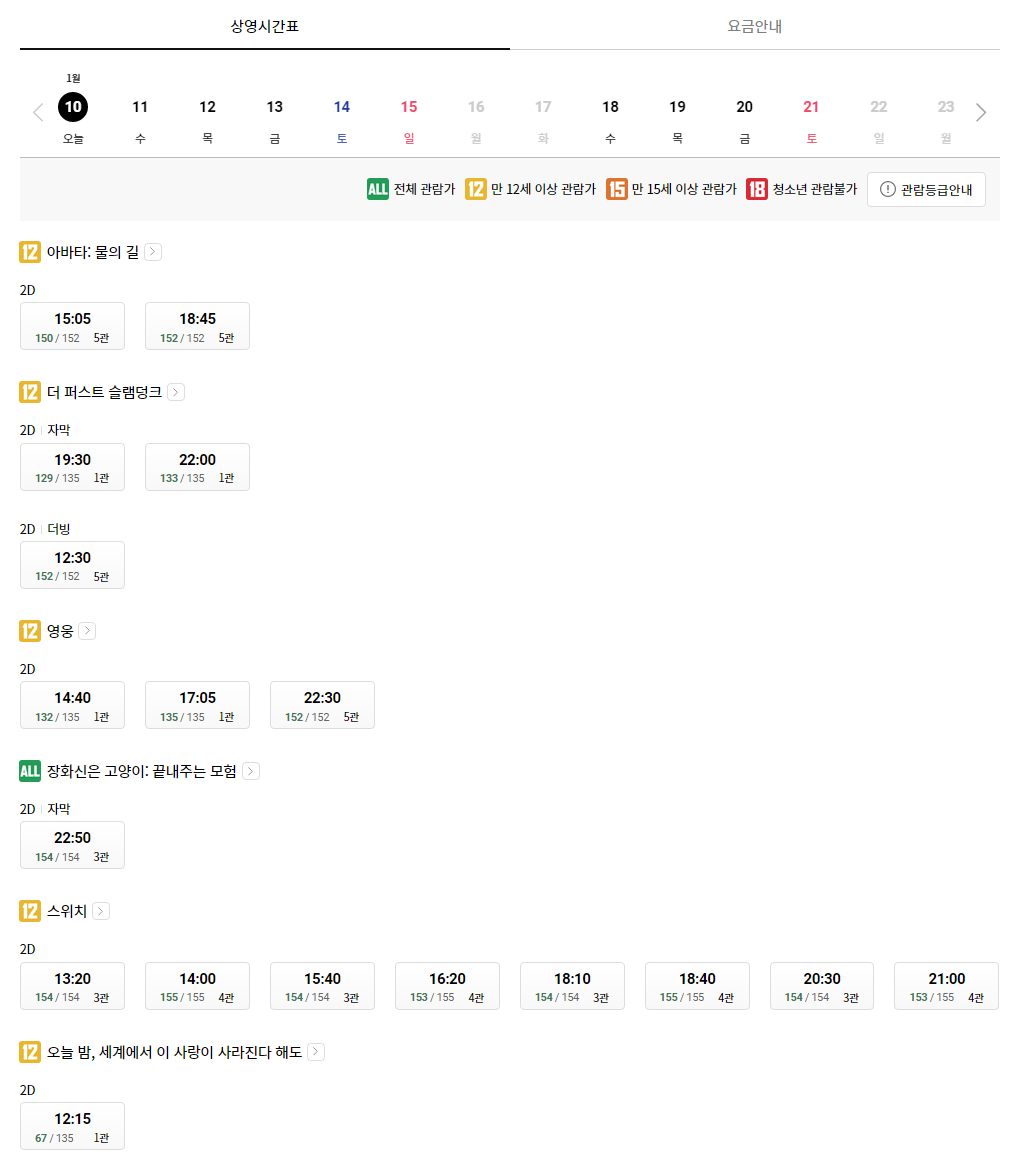Choose the 17:05 영웅 showtime
Screen dimensions: 1020x1161
click(198, 705)
